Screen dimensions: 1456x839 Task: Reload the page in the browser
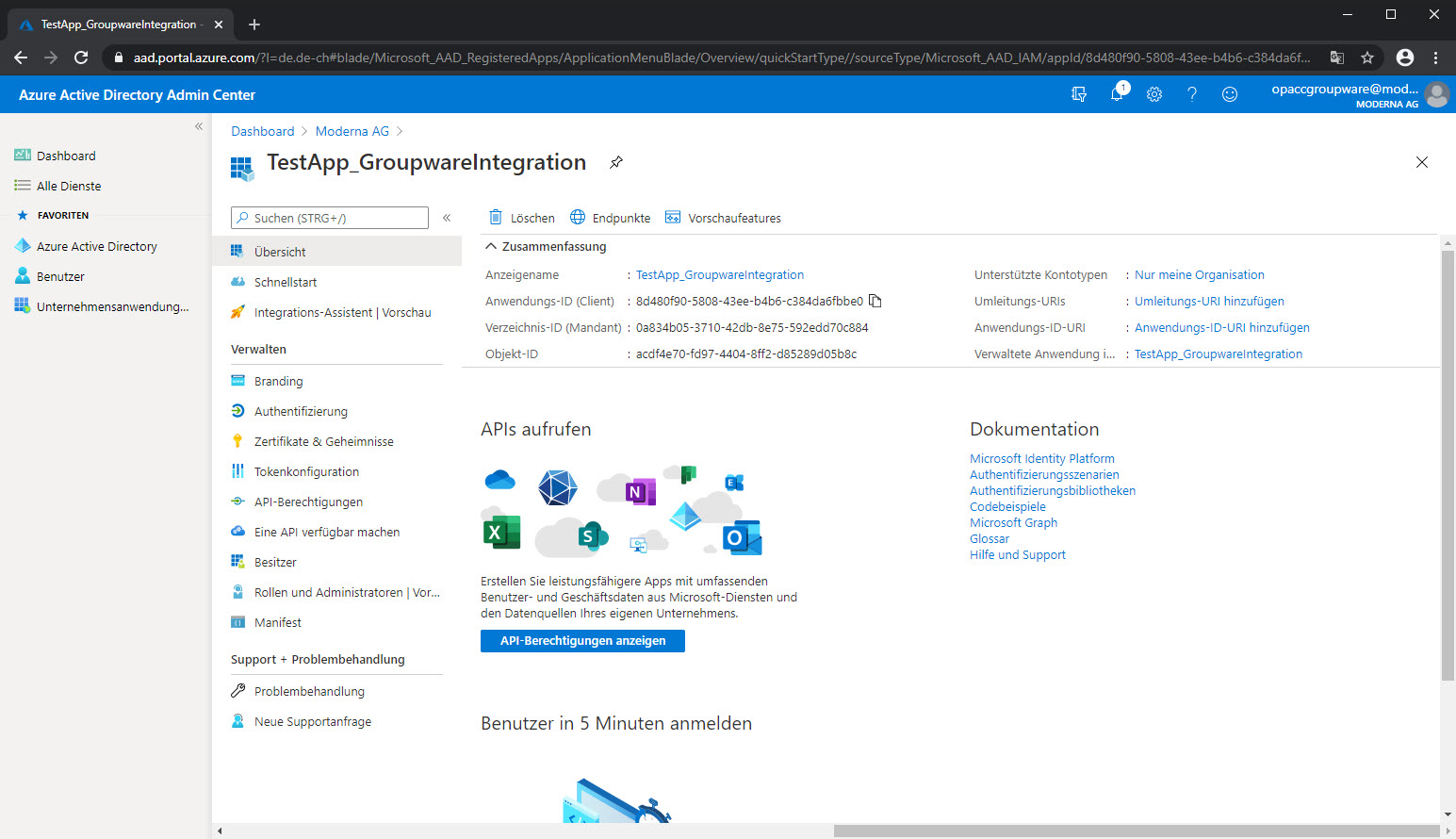click(x=81, y=58)
